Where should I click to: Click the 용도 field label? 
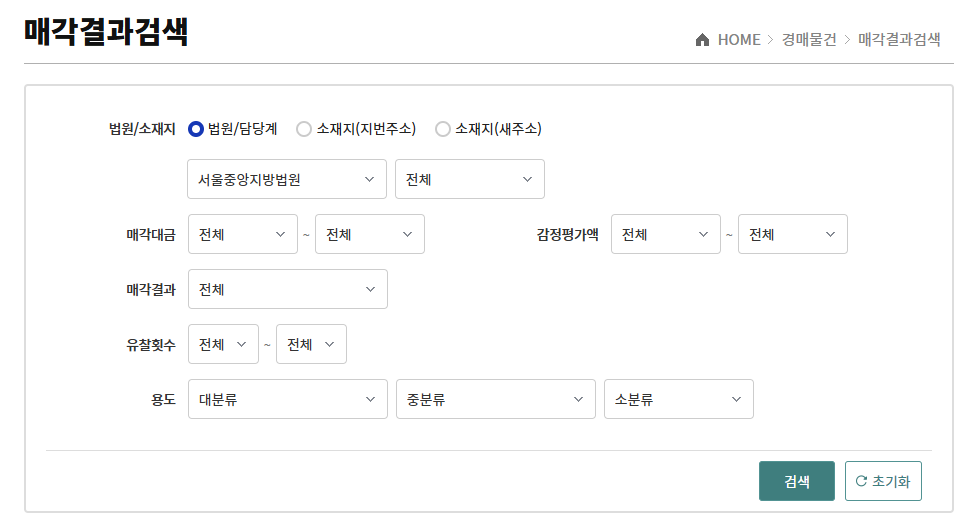click(163, 400)
